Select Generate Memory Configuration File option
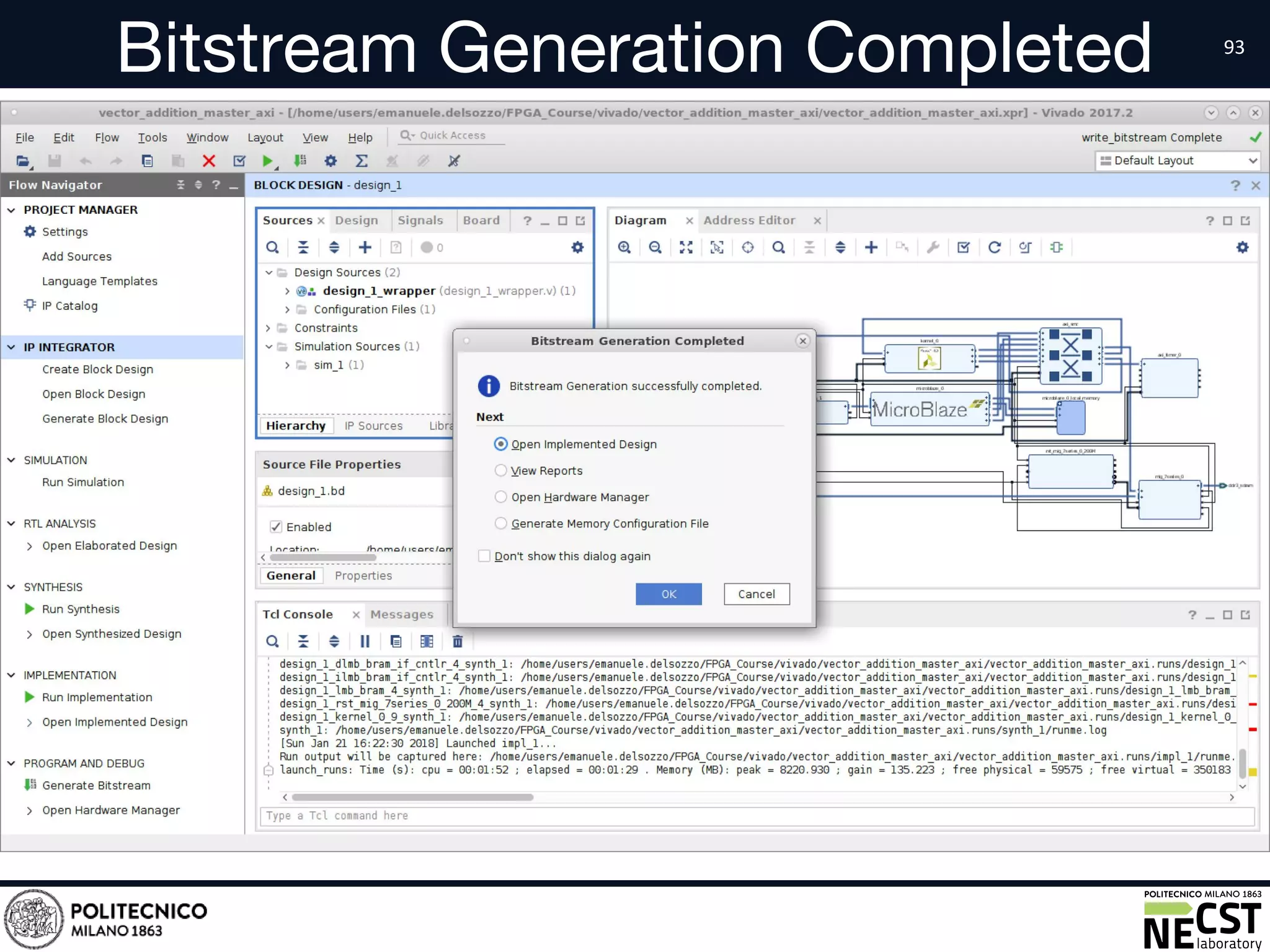 (x=500, y=524)
